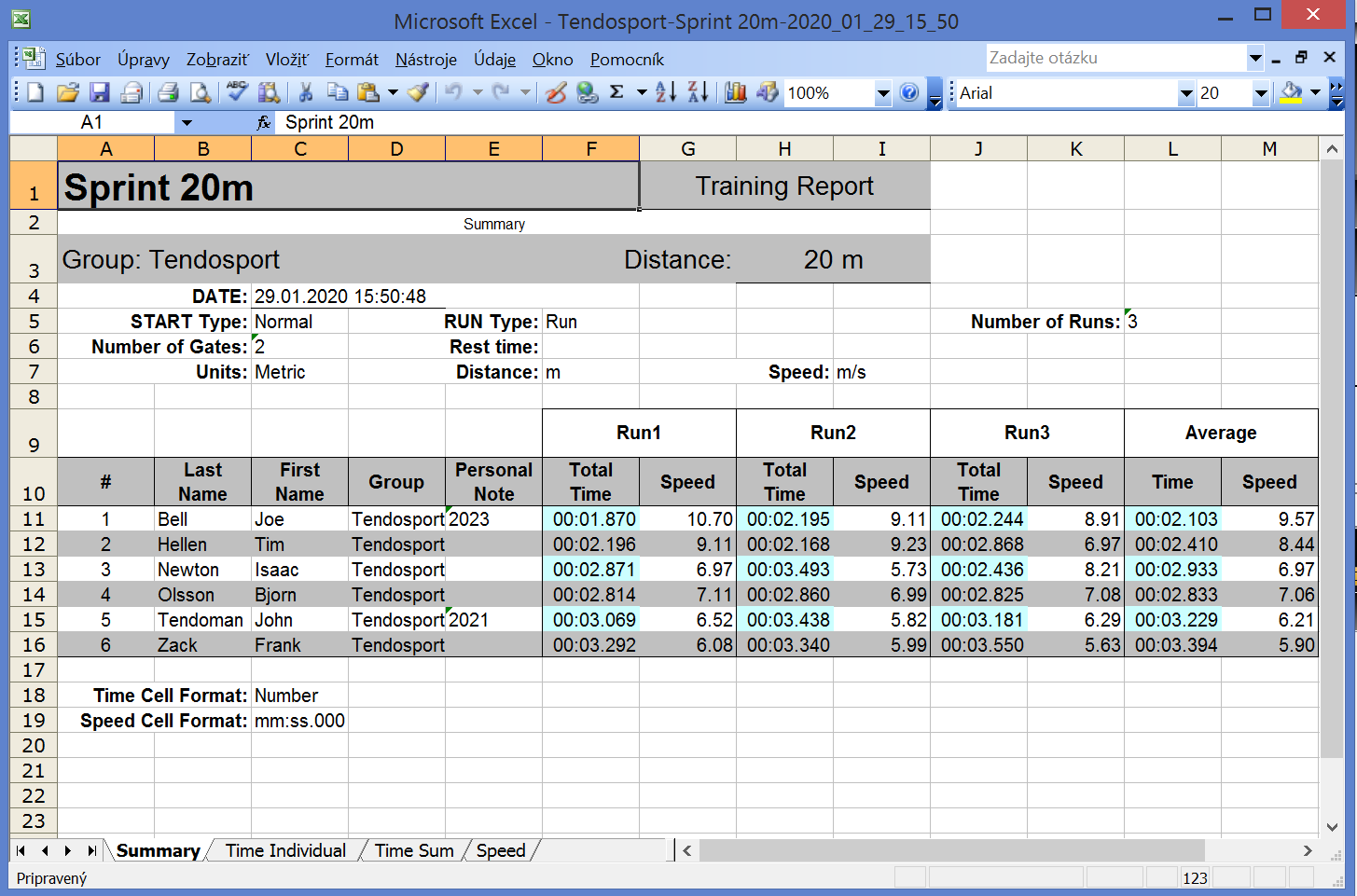Open the Arial font name dropdown
The height and width of the screenshot is (896, 1357).
tap(1186, 93)
